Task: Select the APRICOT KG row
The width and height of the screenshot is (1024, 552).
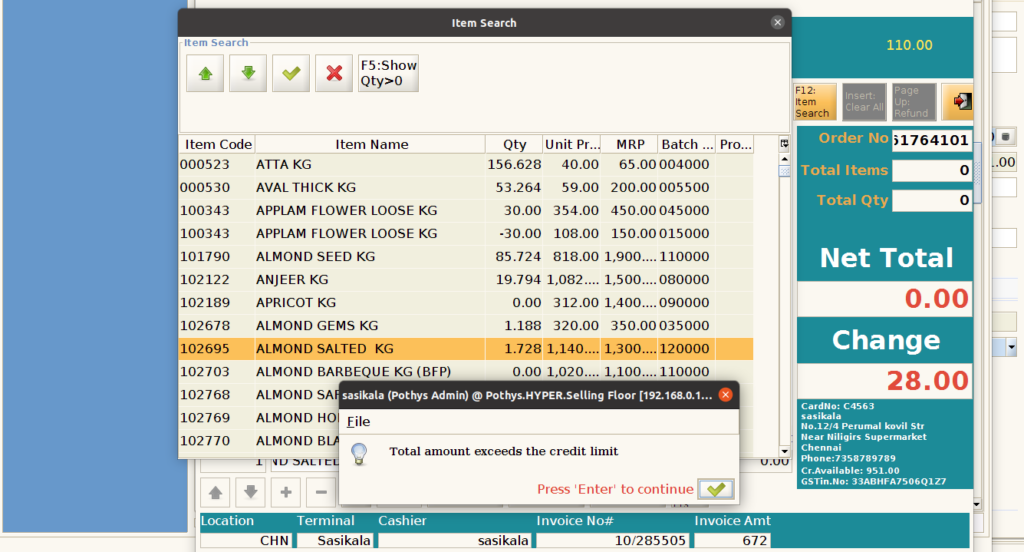Action: 466,302
